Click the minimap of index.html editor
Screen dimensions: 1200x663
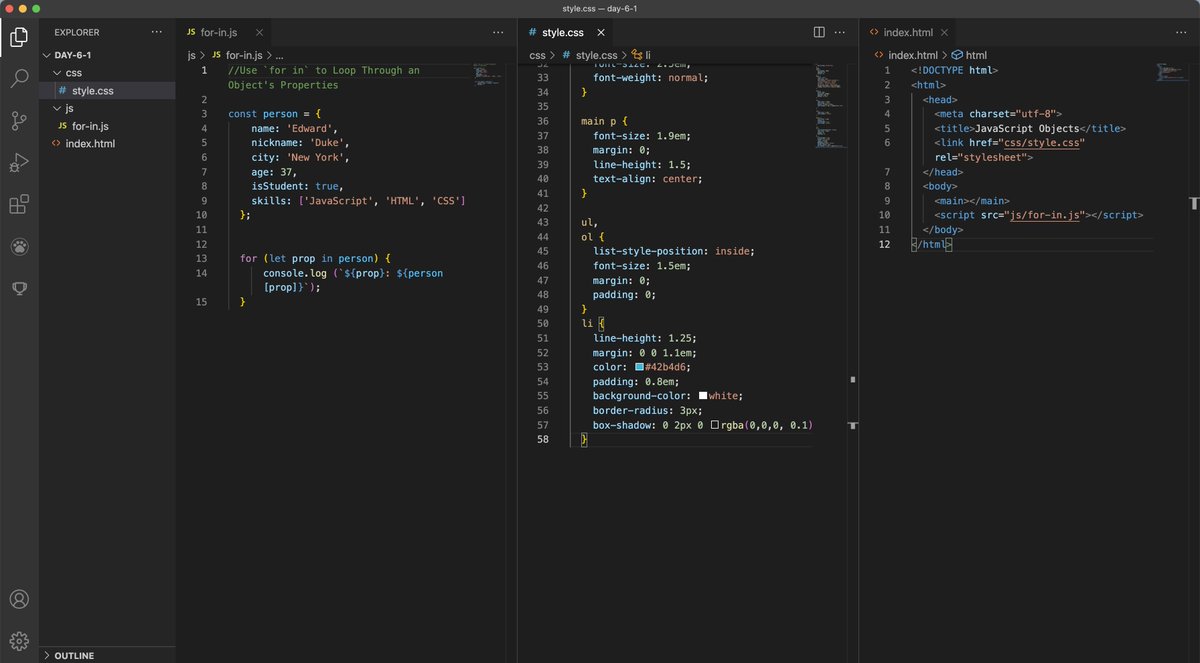coord(1170,72)
